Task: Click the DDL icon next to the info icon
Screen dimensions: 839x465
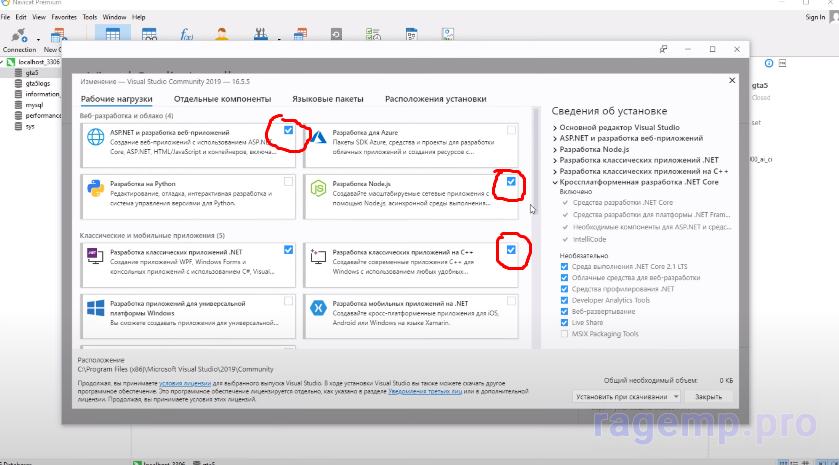Action: 782,63
